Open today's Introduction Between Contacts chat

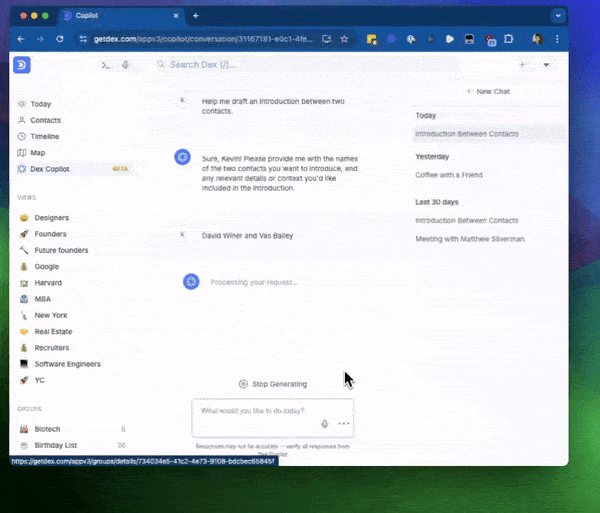click(489, 134)
